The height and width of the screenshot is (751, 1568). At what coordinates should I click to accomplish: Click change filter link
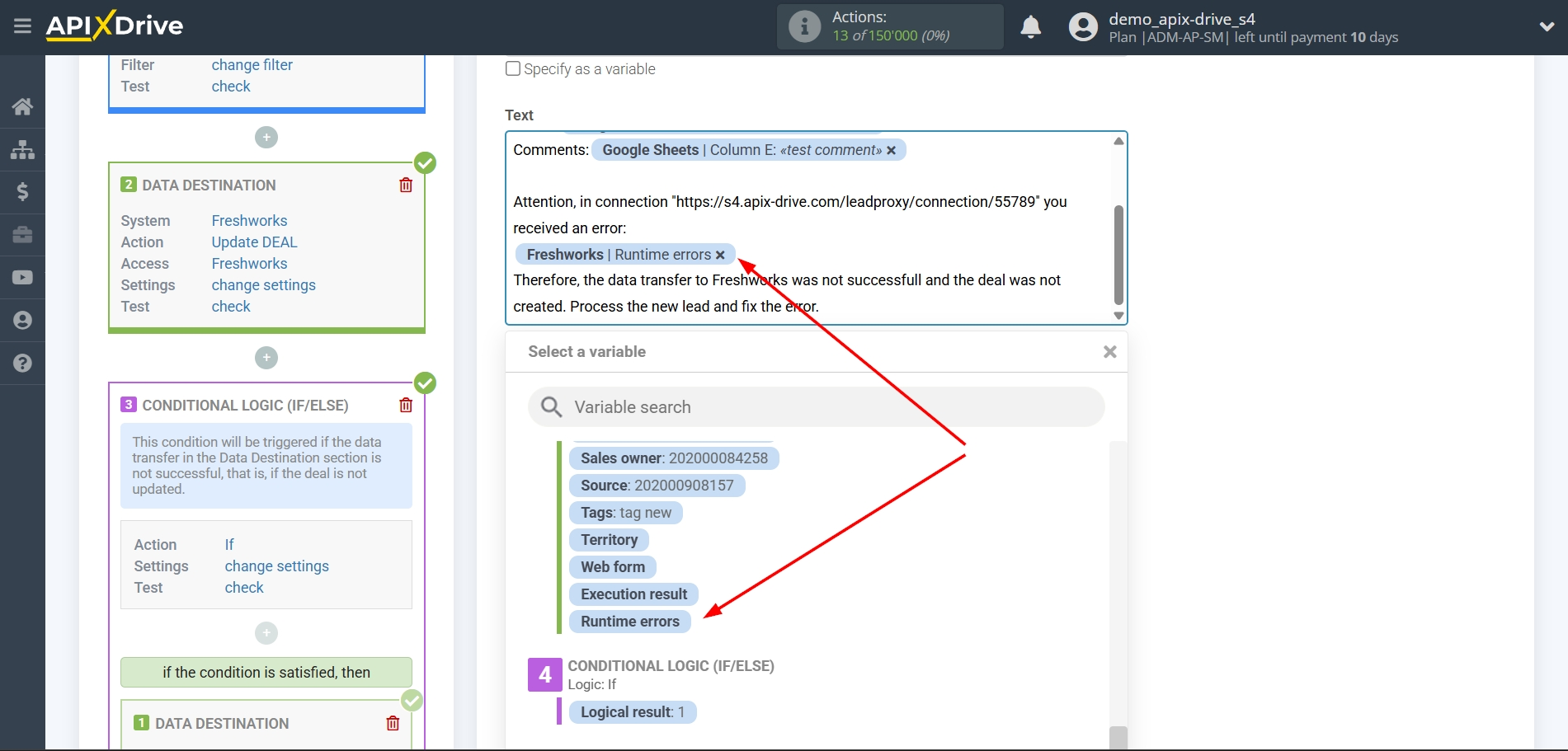(252, 64)
